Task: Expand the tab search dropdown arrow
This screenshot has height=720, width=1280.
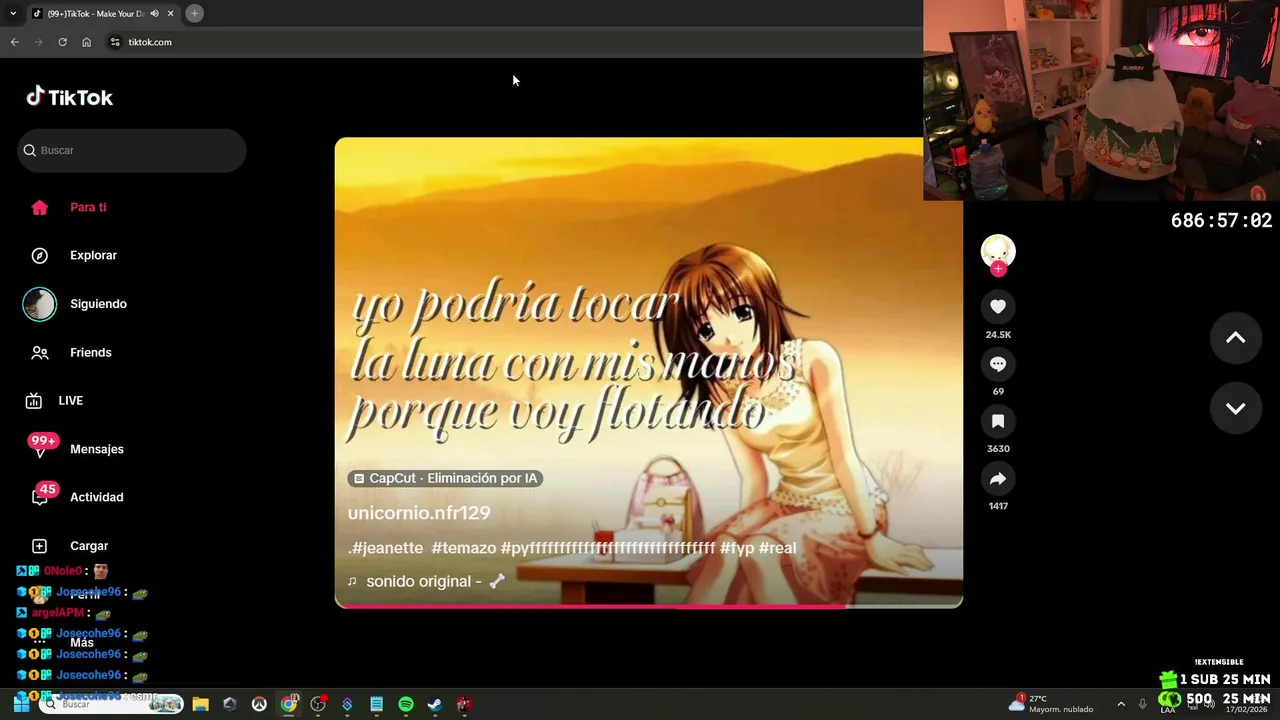Action: (12, 13)
